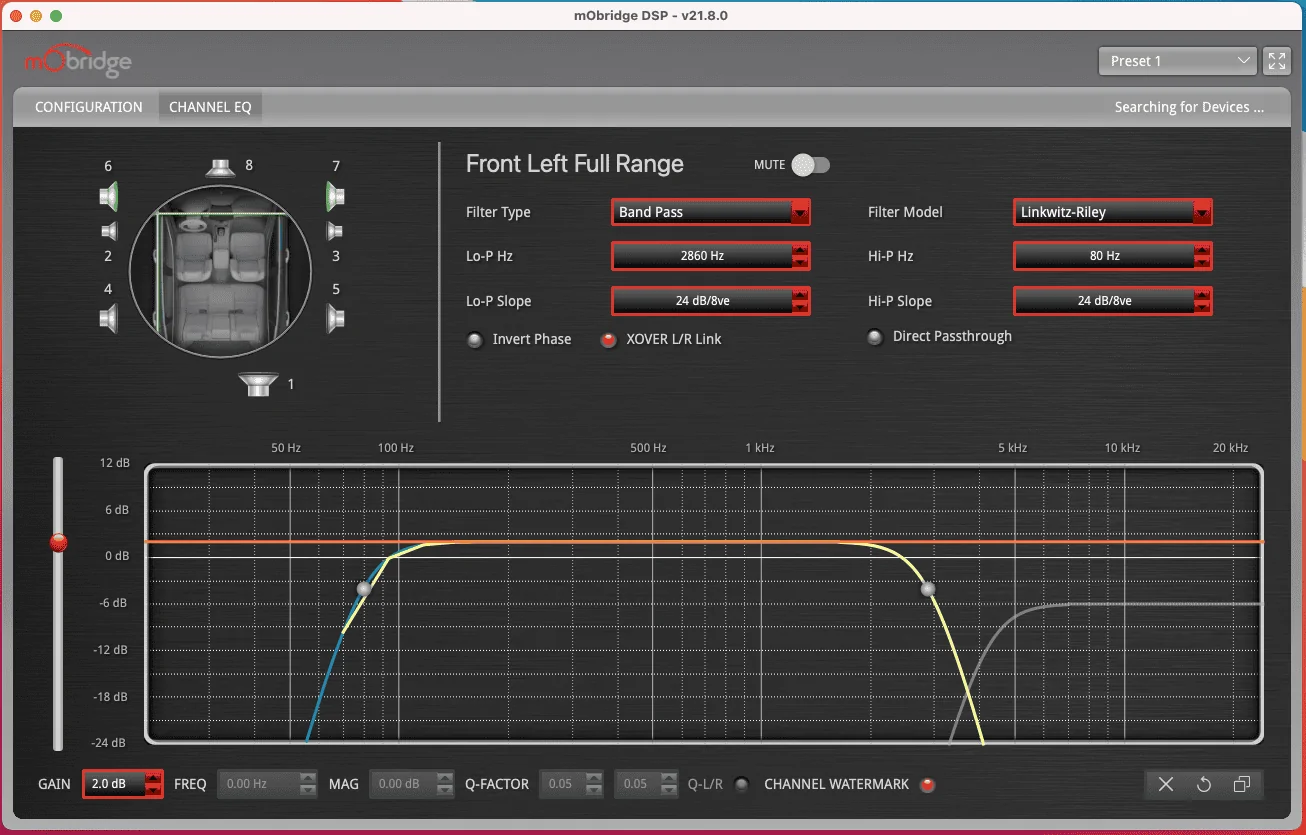Screen dimensions: 1306x835
Task: Select speaker channel 6 front left icon
Action: (x=110, y=196)
